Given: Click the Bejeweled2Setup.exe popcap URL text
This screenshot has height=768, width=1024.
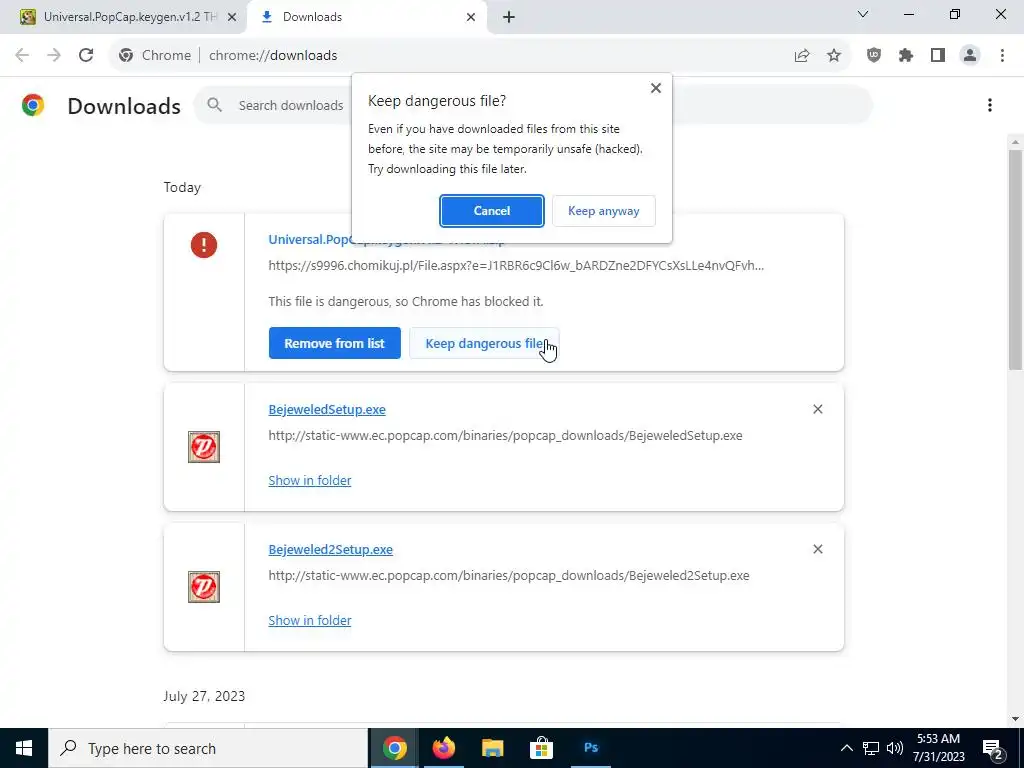Looking at the screenshot, I should click(x=509, y=575).
